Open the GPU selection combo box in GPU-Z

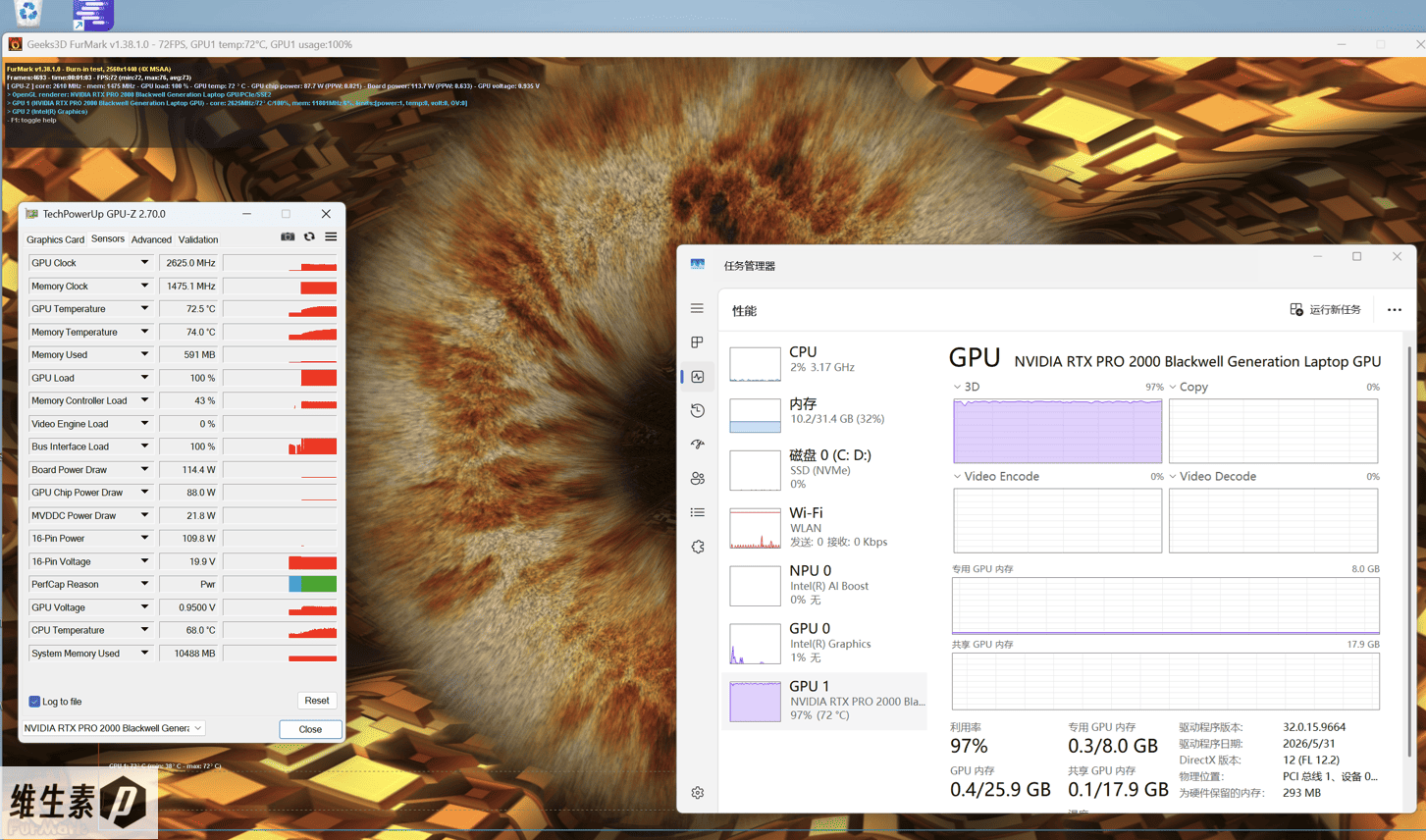pyautogui.click(x=113, y=728)
